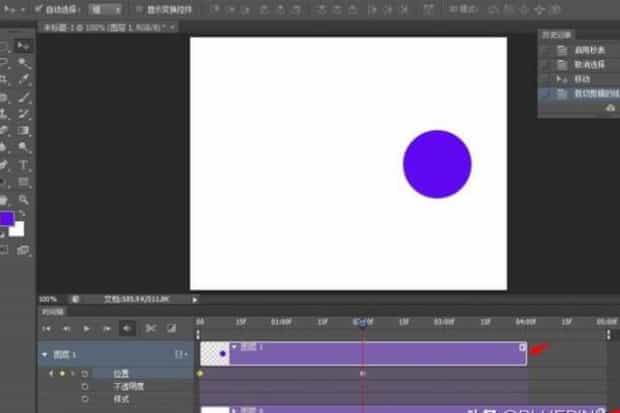Image resolution: width=620 pixels, height=413 pixels.
Task: Open the 图层 1 clip dropdown arrow
Action: coord(234,347)
